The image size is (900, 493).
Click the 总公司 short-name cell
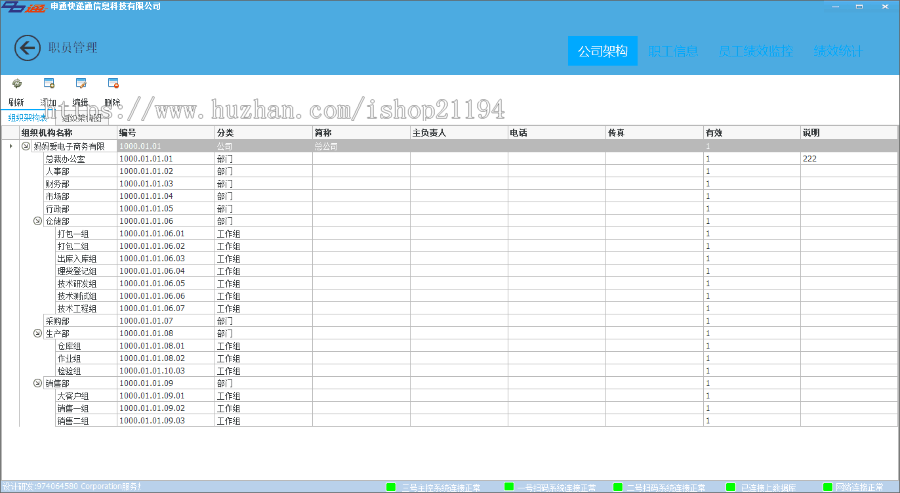[361, 146]
